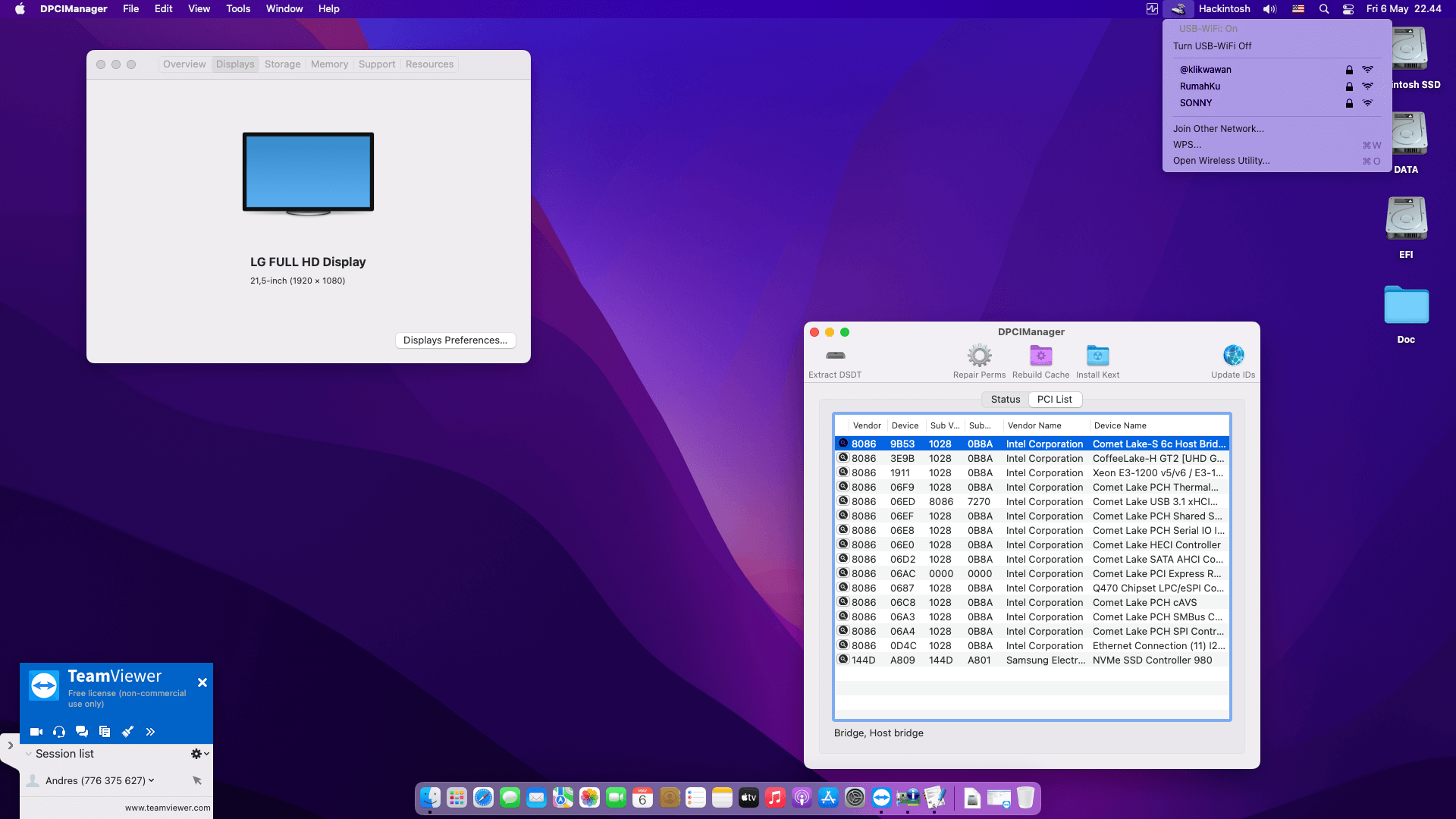Launch Safari from the Dock

483,798
